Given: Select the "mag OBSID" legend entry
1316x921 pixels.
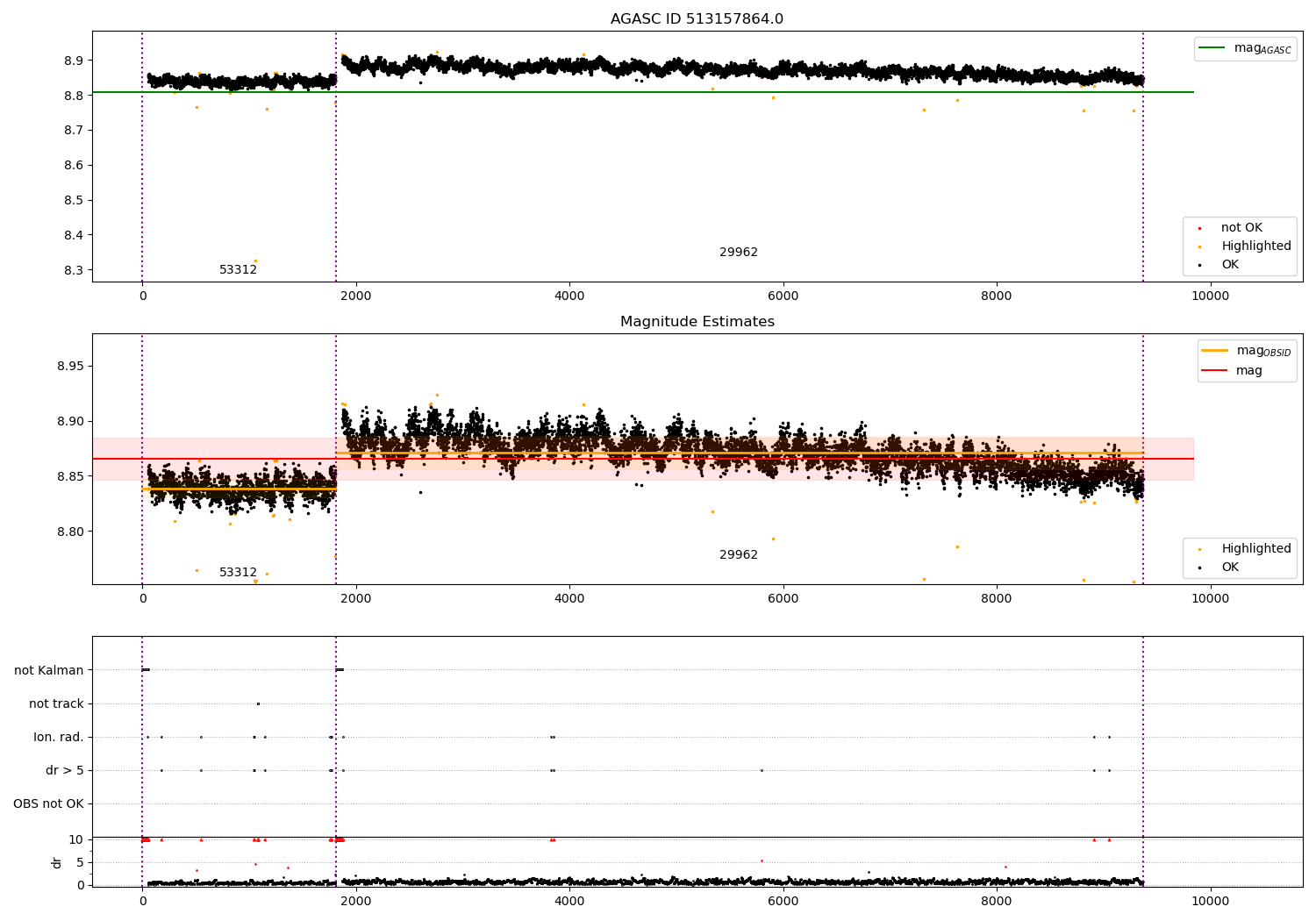Looking at the screenshot, I should click(x=1246, y=351).
